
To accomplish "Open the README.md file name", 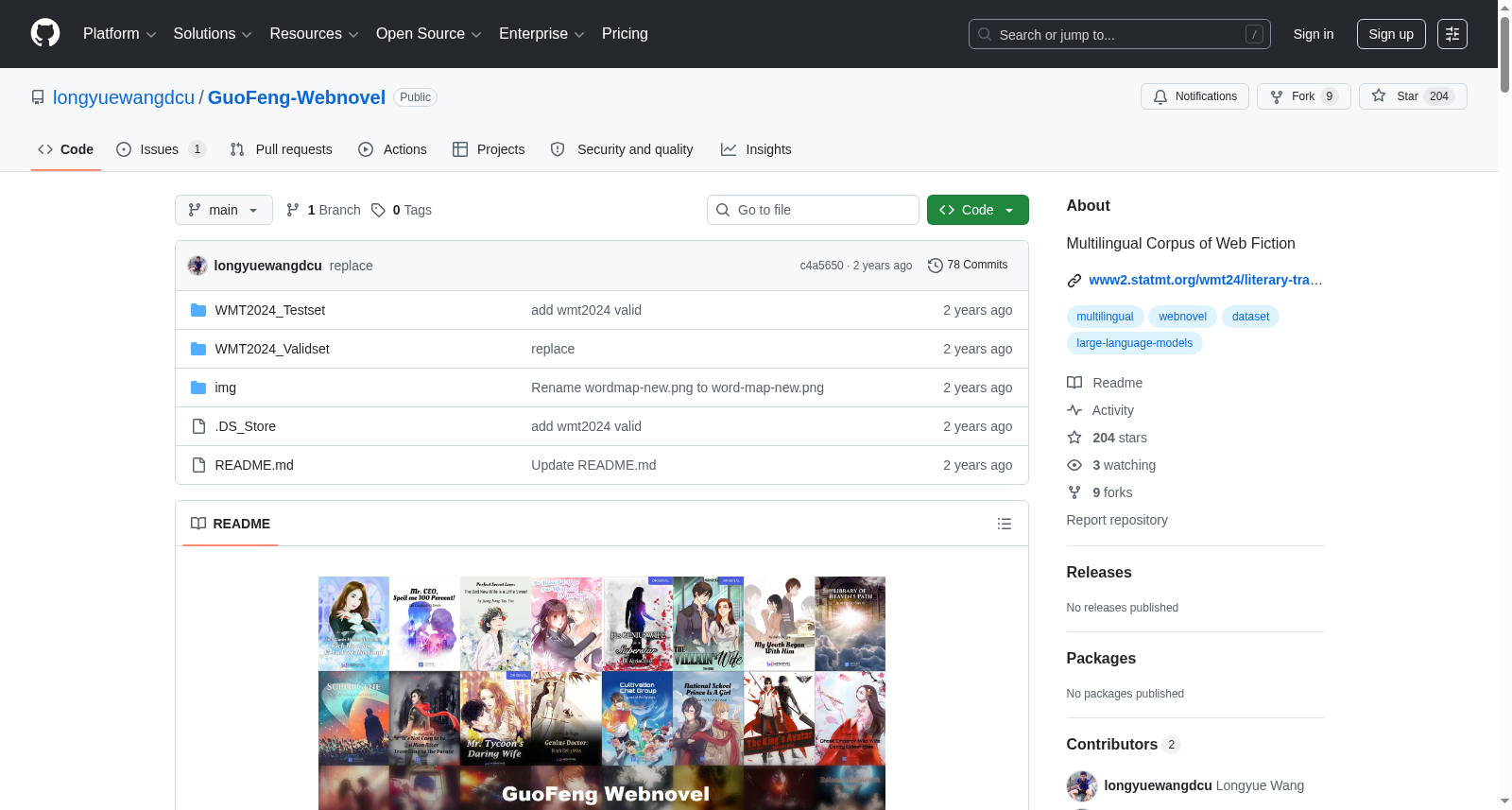I will pyautogui.click(x=254, y=465).
